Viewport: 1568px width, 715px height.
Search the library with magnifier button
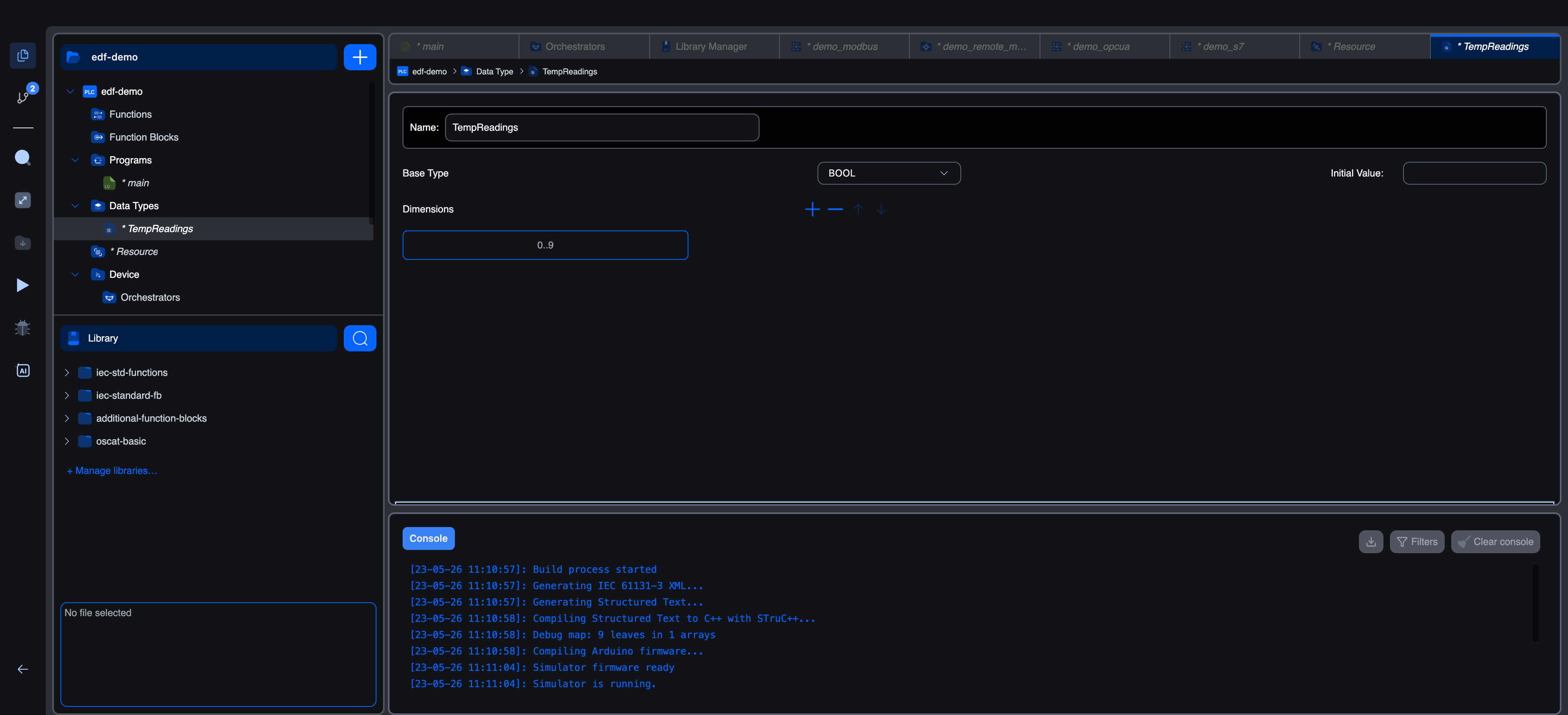pos(360,338)
